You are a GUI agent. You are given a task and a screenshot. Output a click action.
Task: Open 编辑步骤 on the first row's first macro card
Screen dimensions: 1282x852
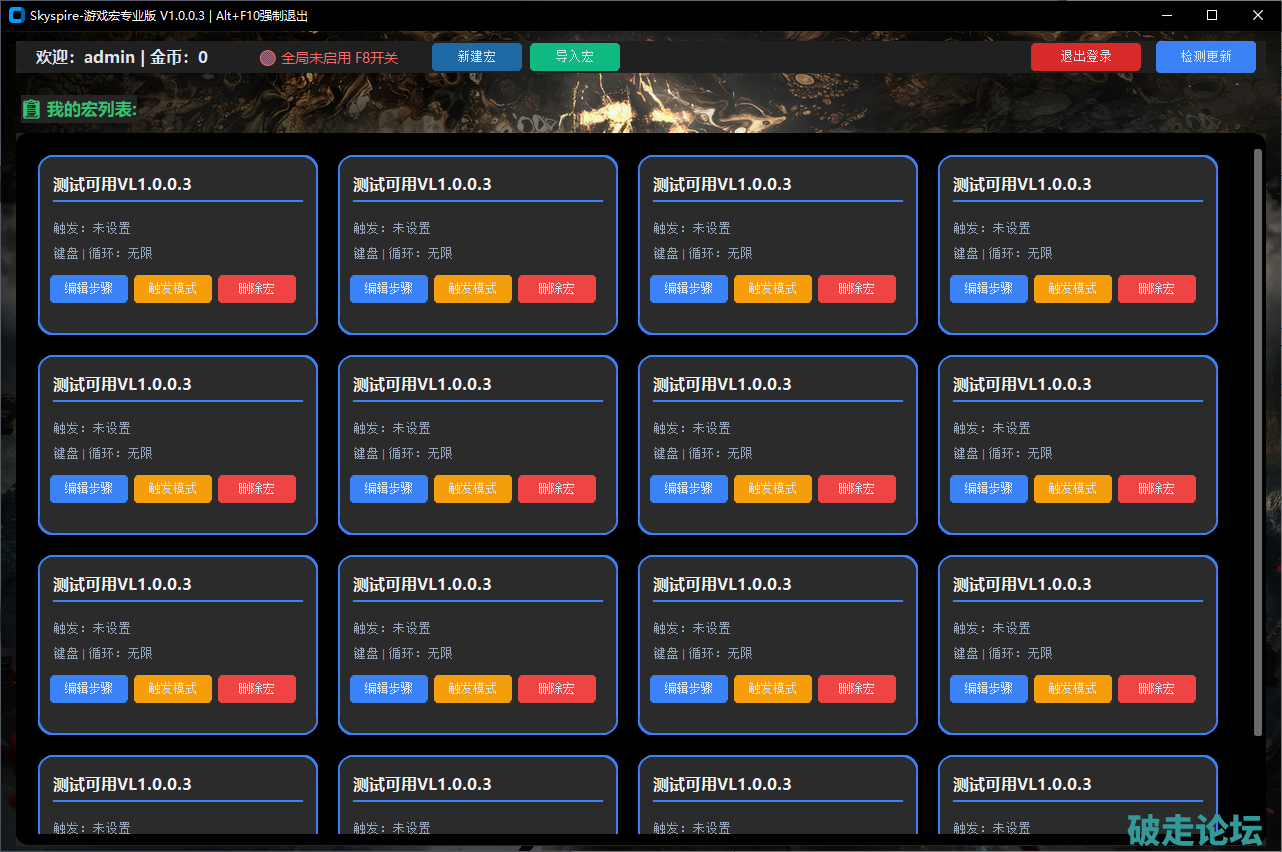(89, 289)
